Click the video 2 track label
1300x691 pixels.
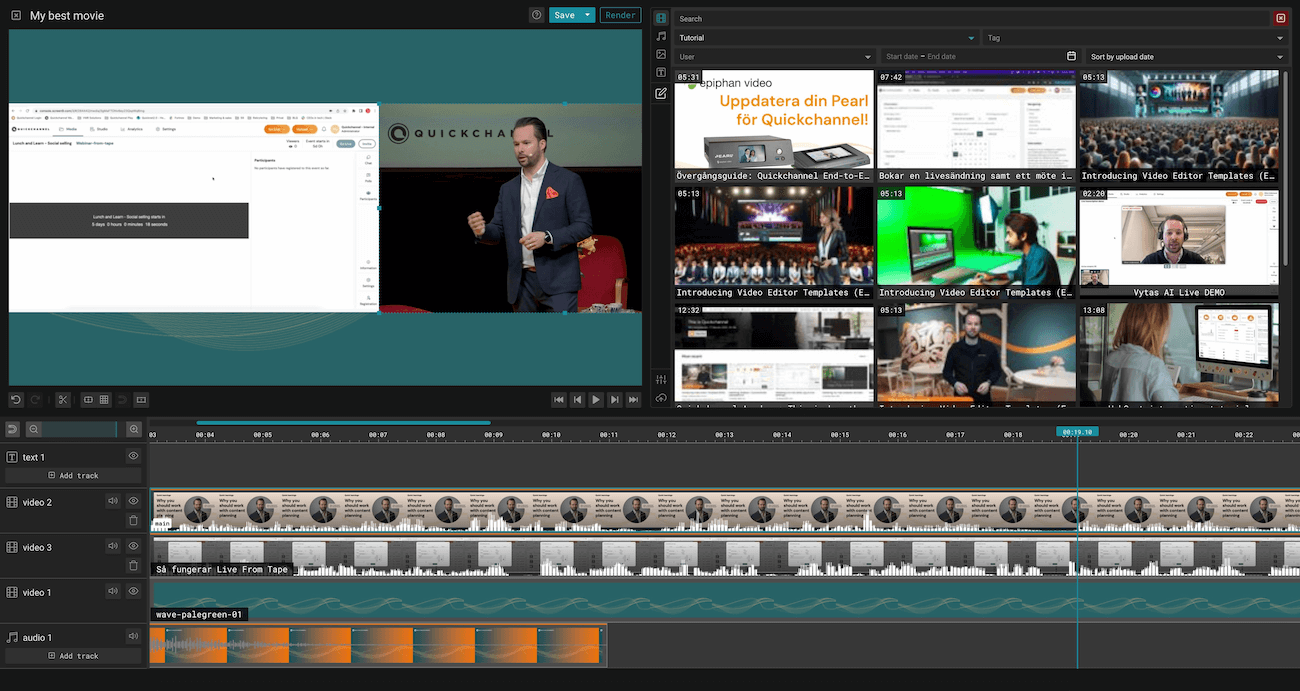[37, 502]
